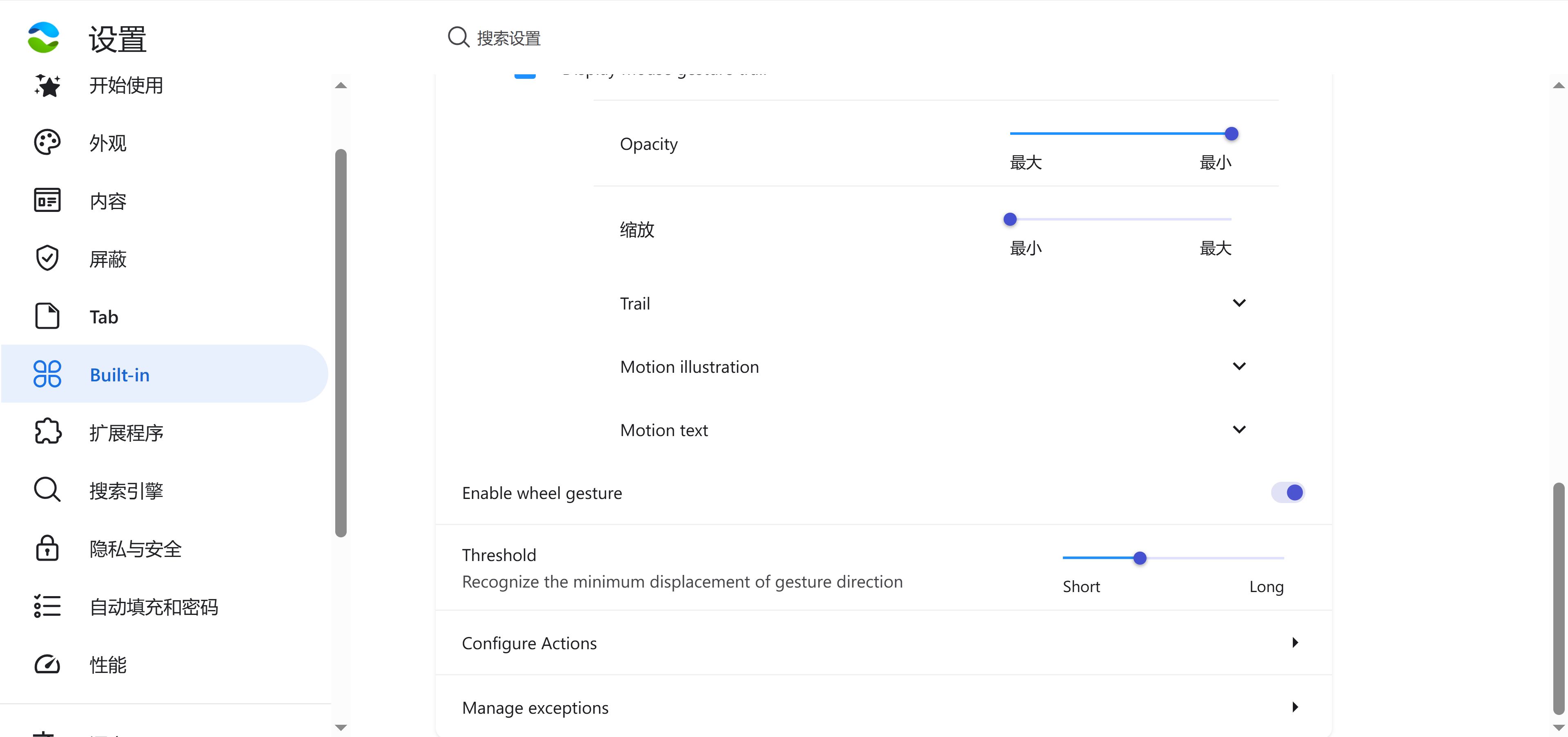Click the Content page-layout icon in the sidebar
Screen dimensions: 1568x737
pos(47,200)
